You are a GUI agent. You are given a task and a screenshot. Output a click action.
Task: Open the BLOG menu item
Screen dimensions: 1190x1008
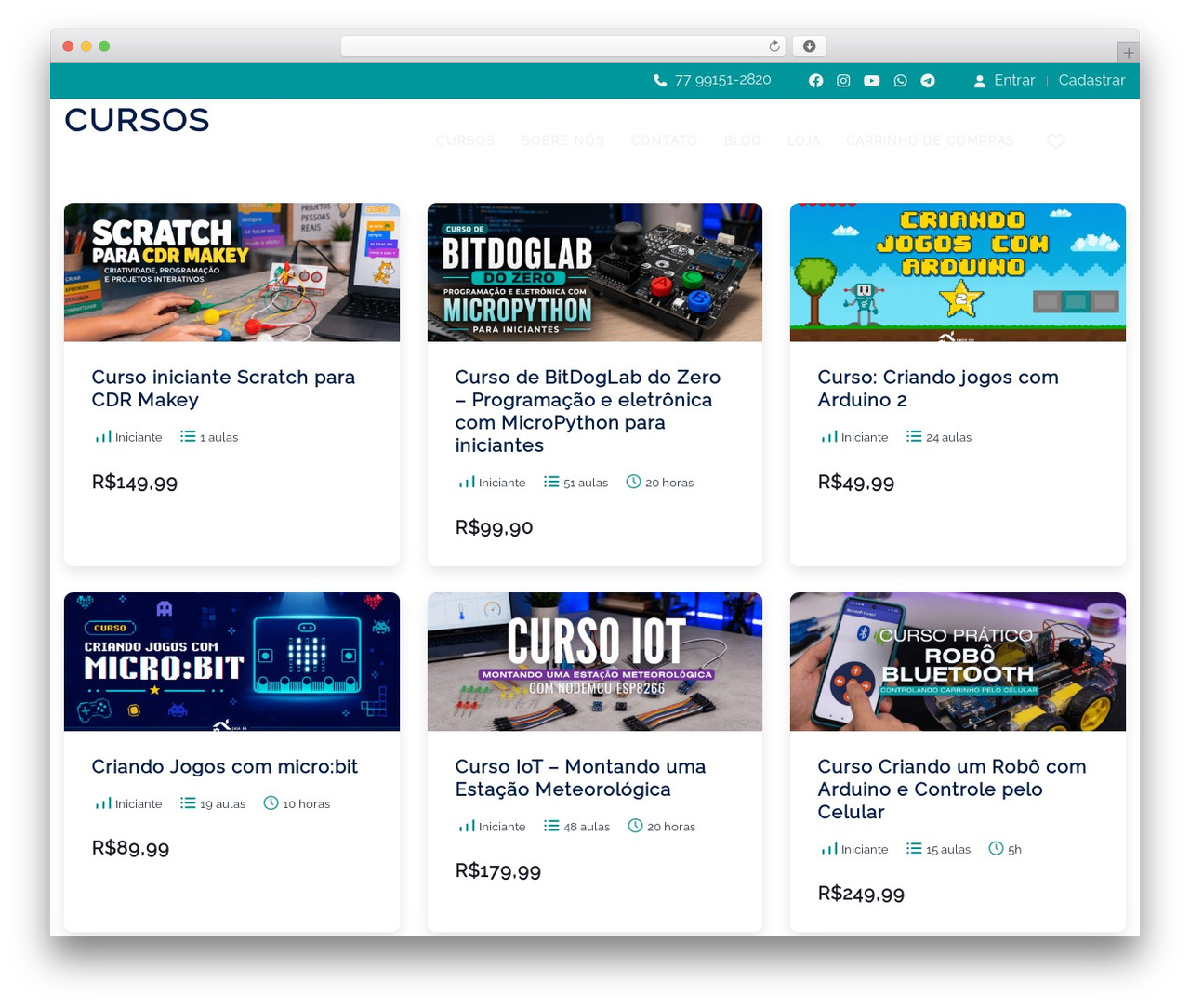[742, 140]
